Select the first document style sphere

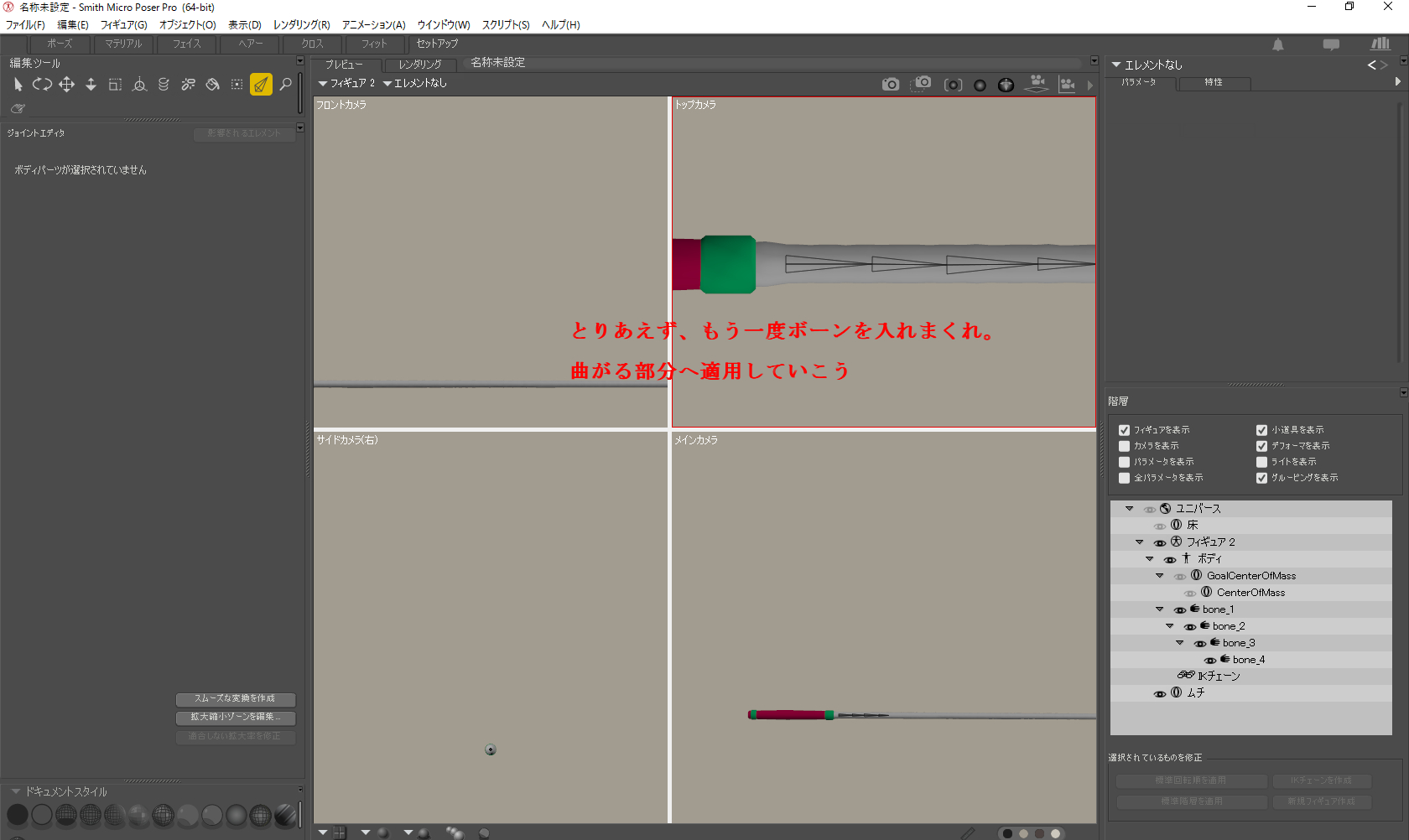(18, 815)
